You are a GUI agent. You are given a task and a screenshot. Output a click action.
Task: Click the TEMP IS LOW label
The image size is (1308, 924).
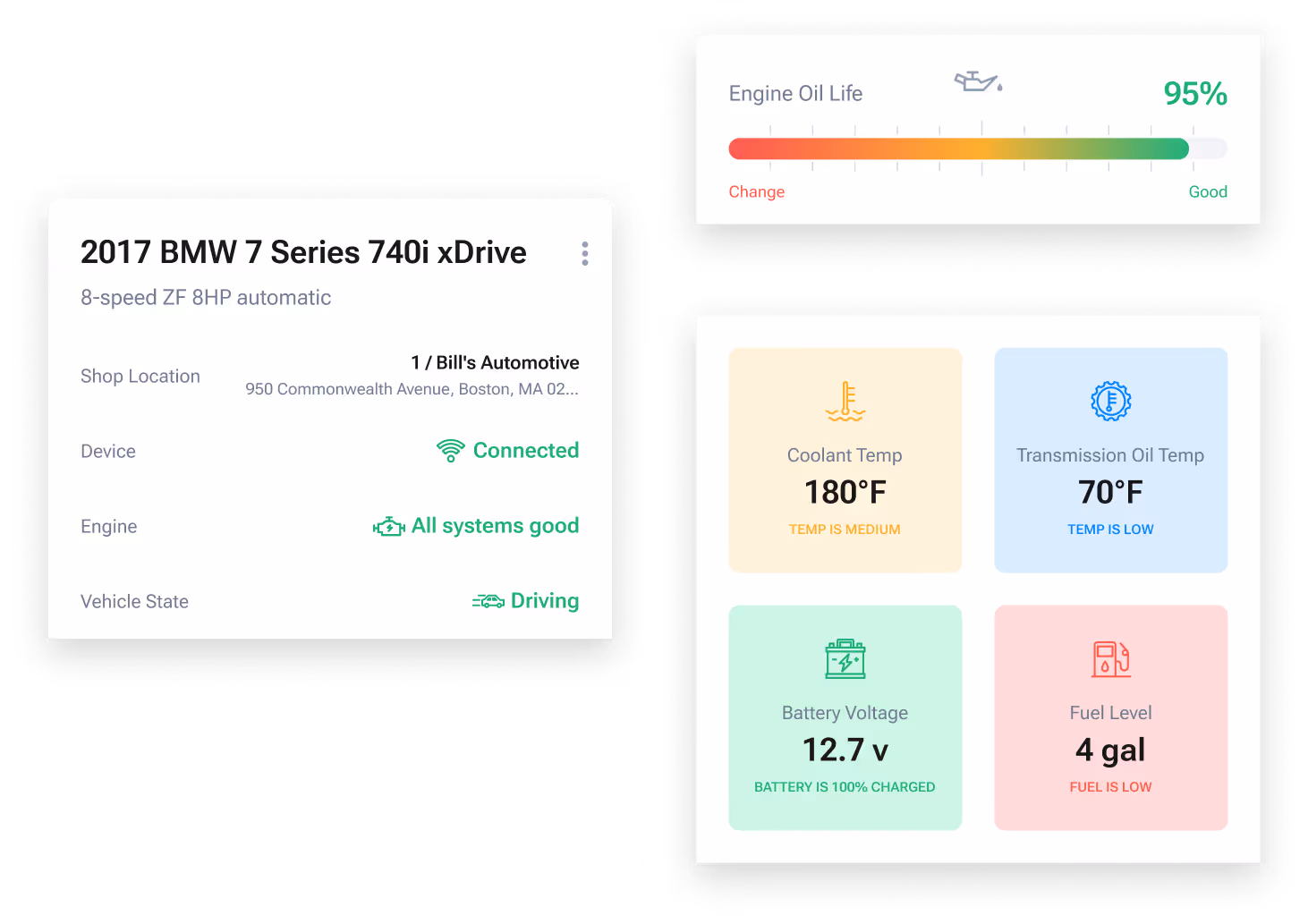click(1110, 530)
